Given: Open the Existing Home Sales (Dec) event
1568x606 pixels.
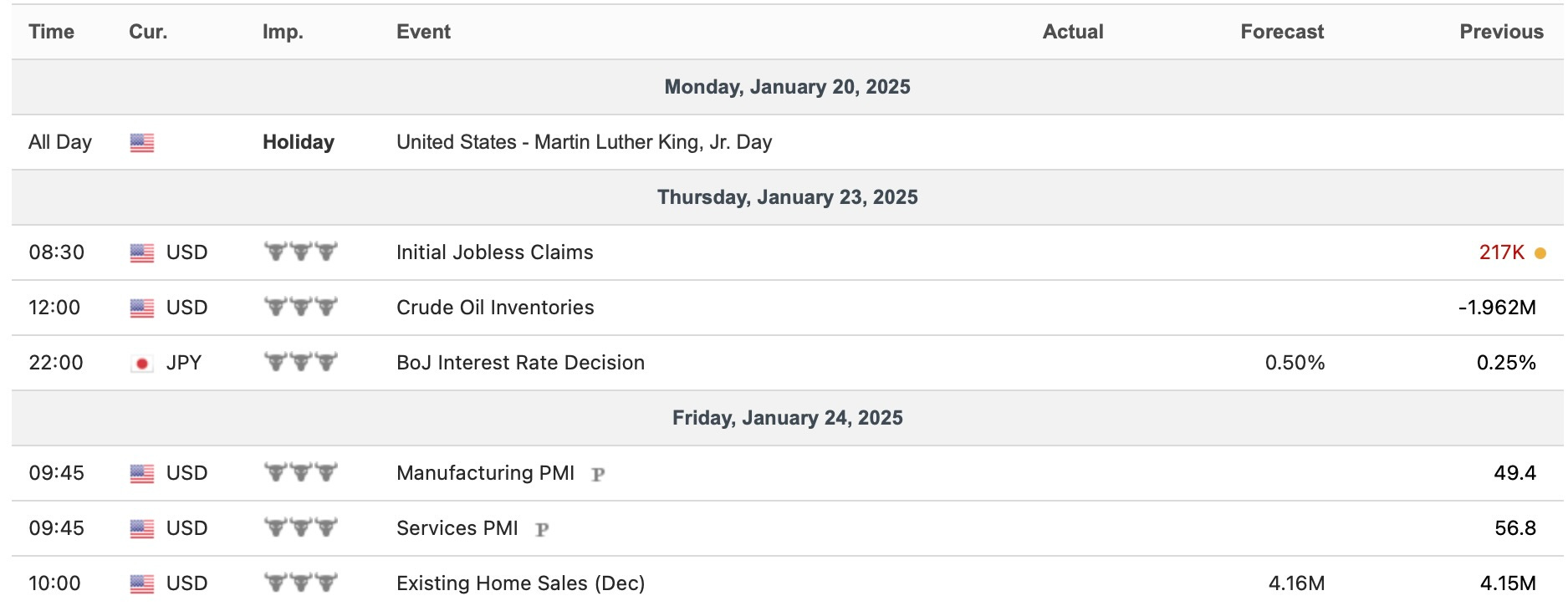Looking at the screenshot, I should pos(520,583).
